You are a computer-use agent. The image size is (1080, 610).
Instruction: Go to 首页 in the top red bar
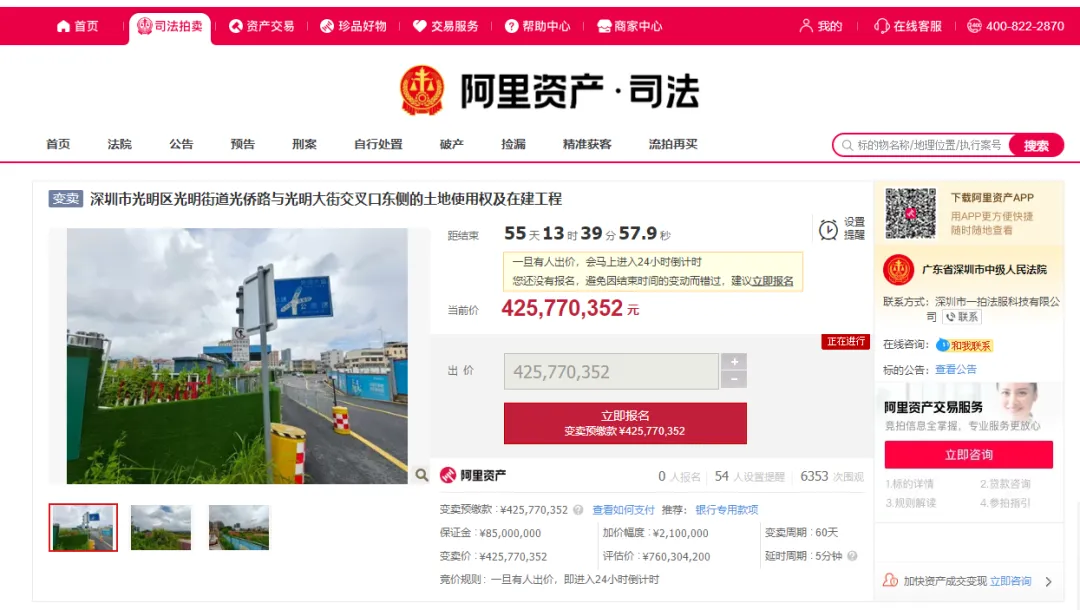[77, 26]
